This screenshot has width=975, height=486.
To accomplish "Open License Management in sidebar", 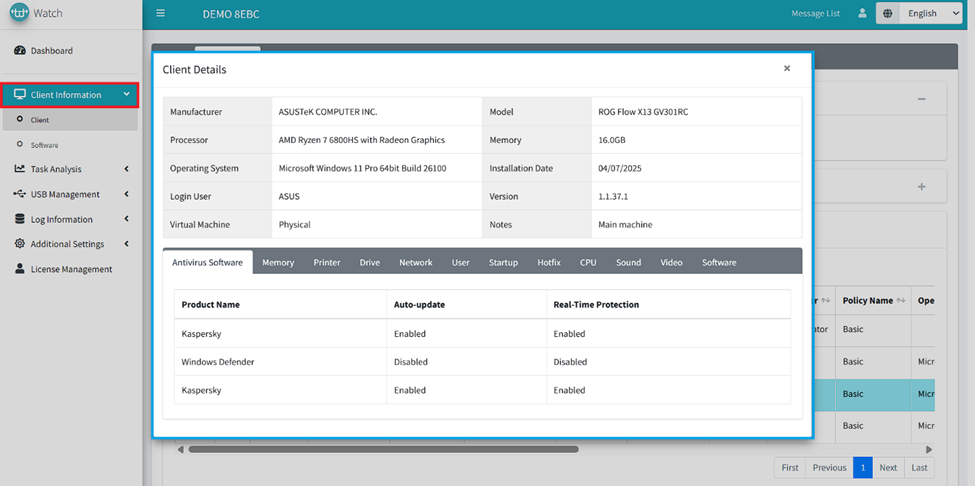I will coord(71,269).
